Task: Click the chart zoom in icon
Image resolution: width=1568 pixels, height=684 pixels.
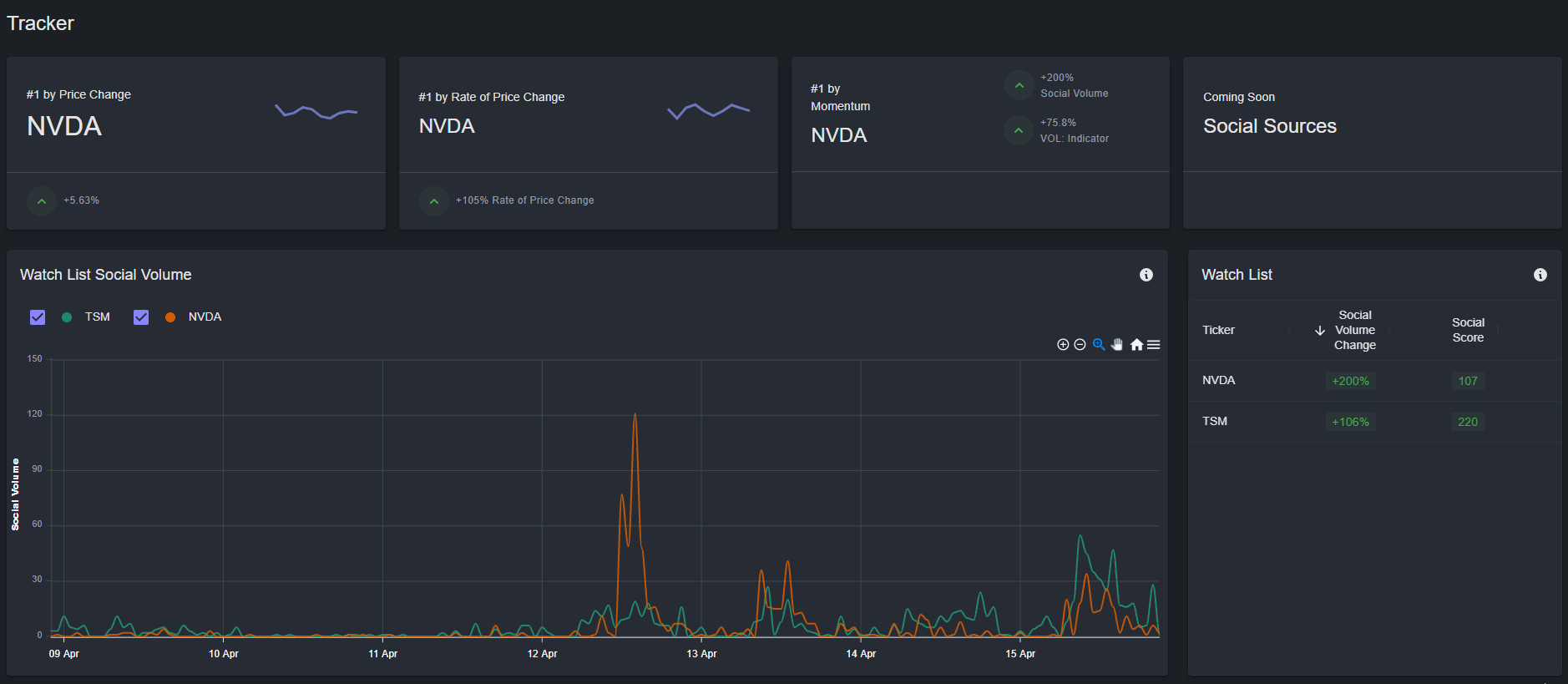Action: pos(1063,345)
